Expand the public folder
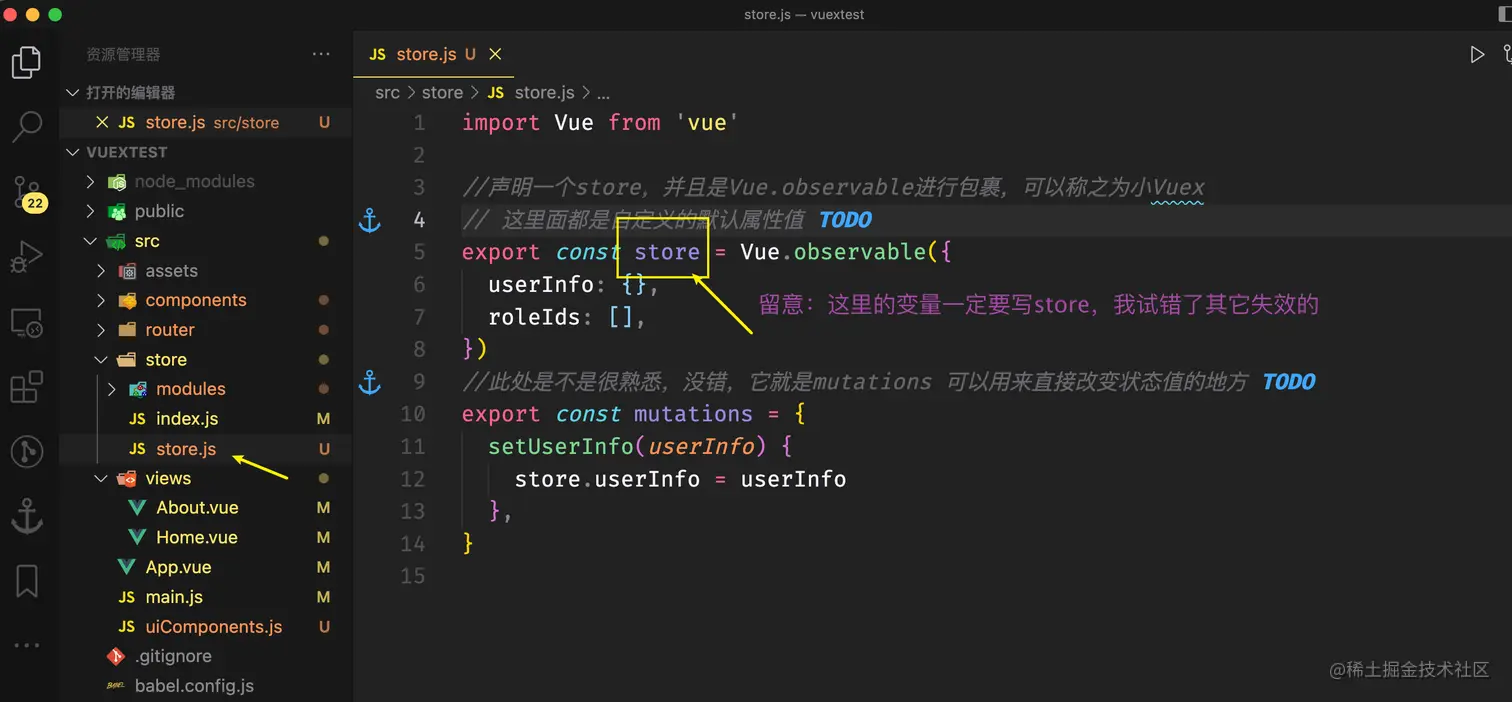Image resolution: width=1512 pixels, height=702 pixels. pos(90,211)
